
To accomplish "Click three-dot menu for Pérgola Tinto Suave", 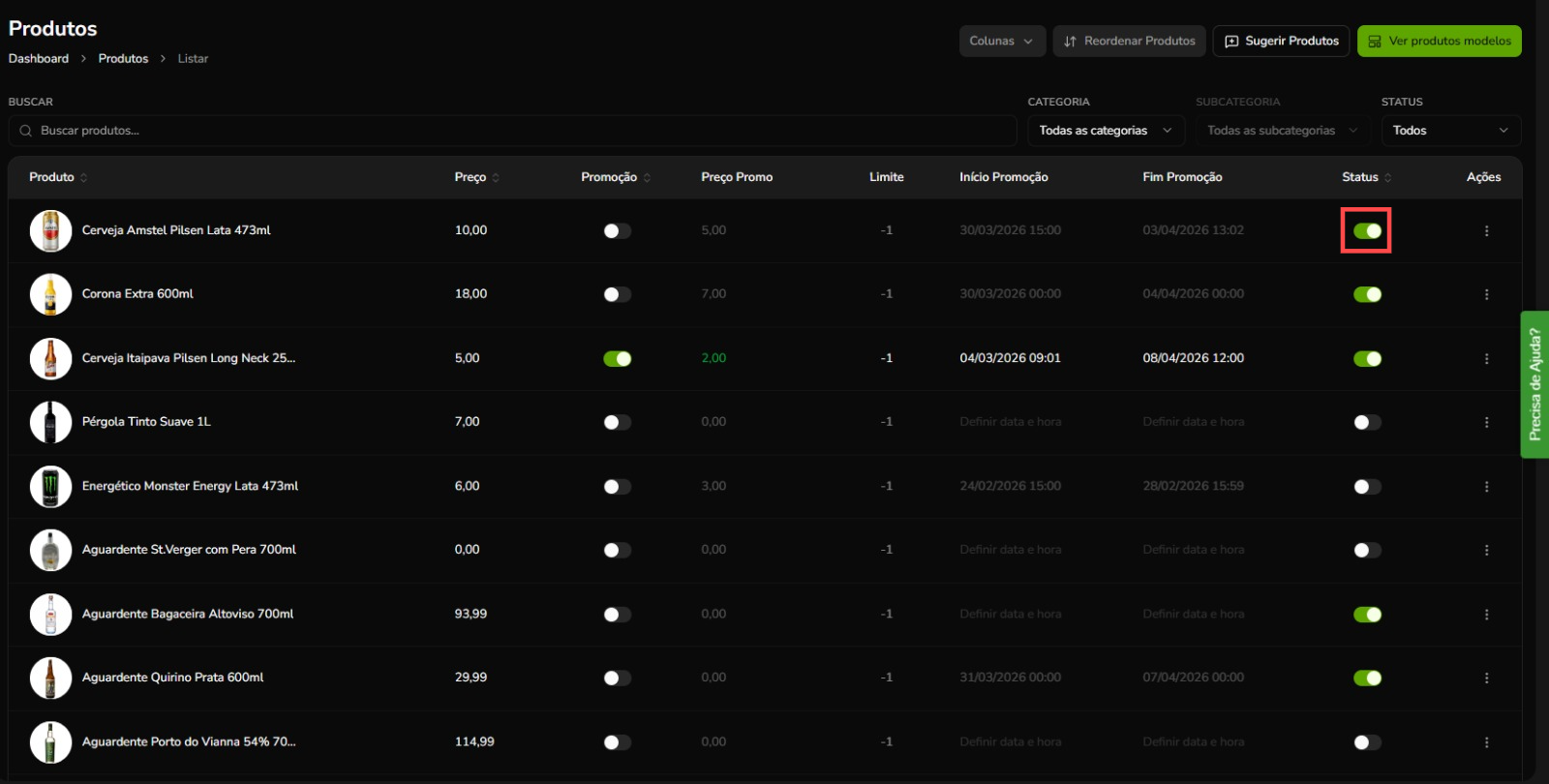I will pyautogui.click(x=1486, y=423).
